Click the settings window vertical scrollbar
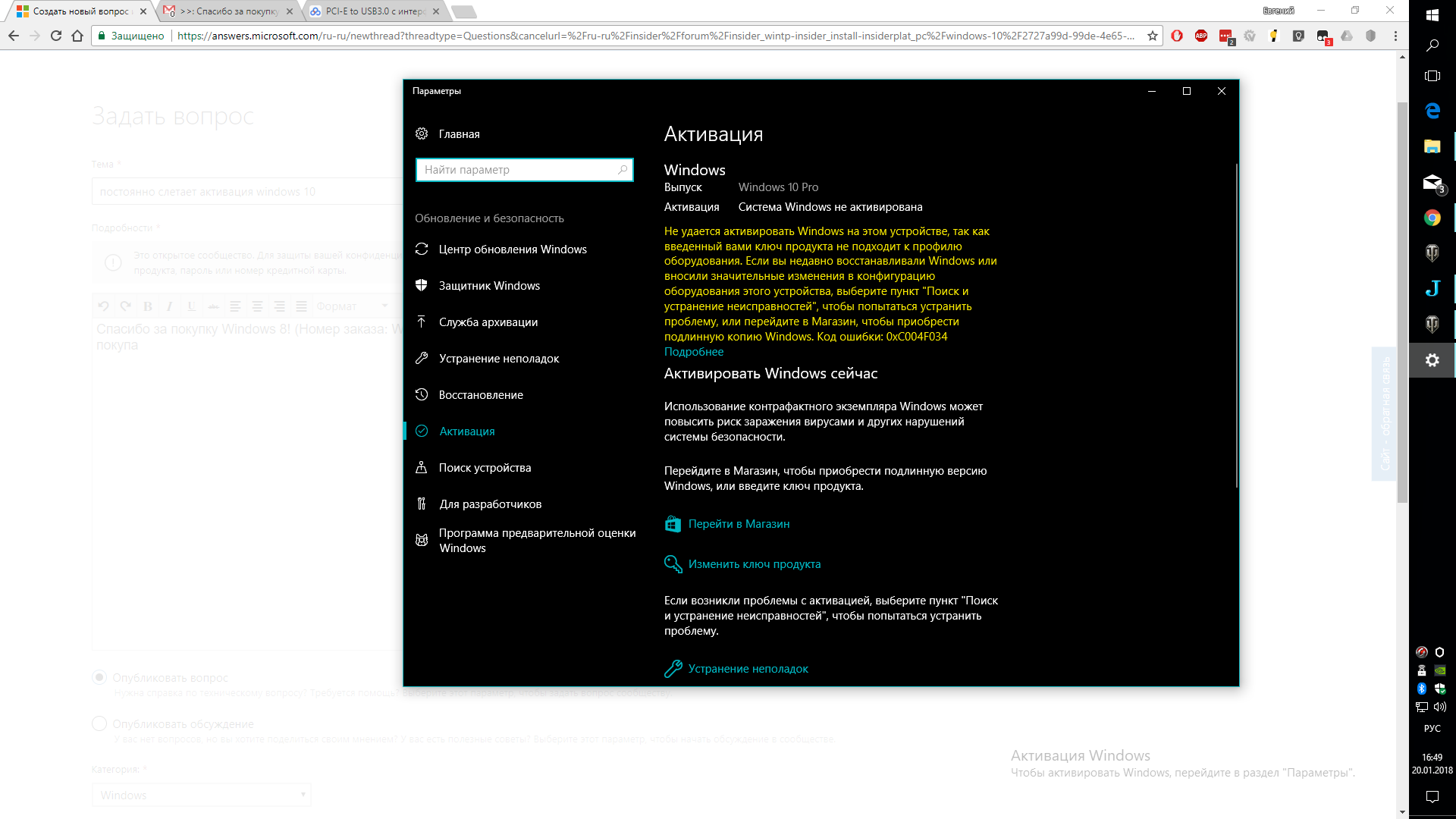 click(1236, 326)
